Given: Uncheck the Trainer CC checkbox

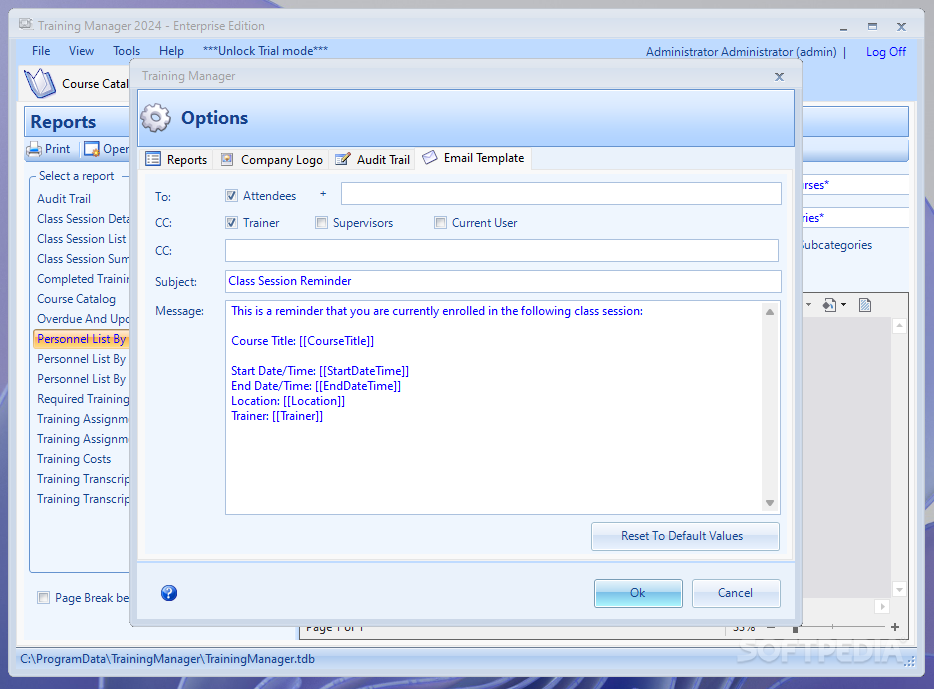Looking at the screenshot, I should coord(232,223).
